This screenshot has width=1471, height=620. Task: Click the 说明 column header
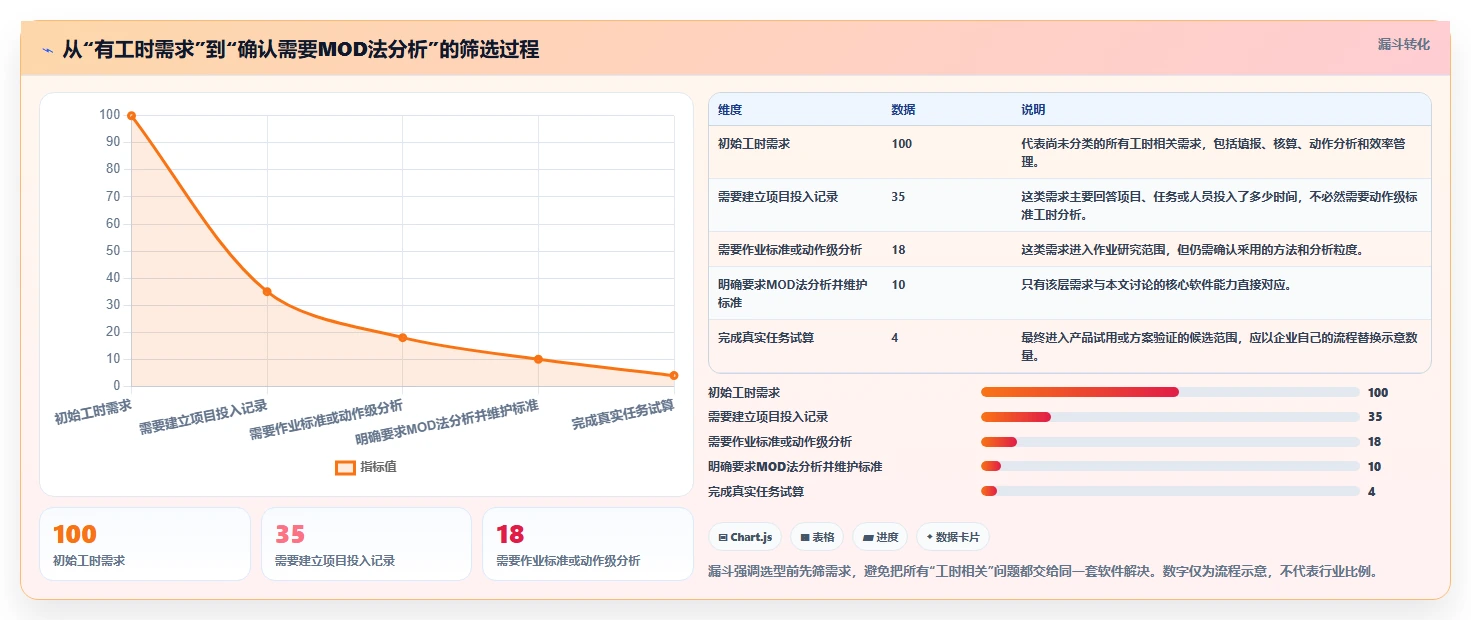1033,110
